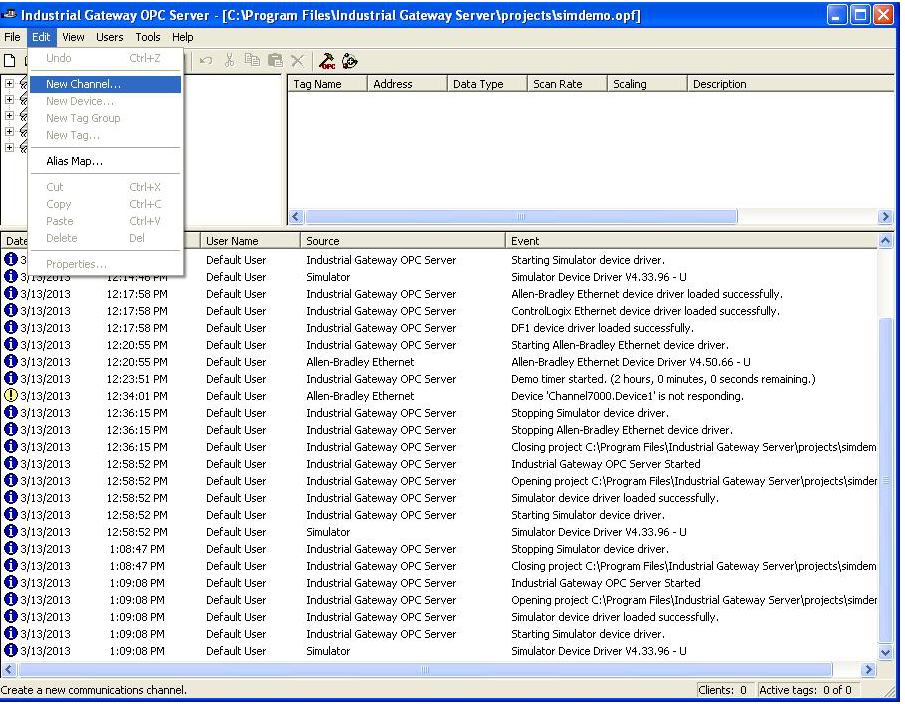Select Alias Map in the Edit menu
Viewport: 905px width, 704px height.
point(76,160)
